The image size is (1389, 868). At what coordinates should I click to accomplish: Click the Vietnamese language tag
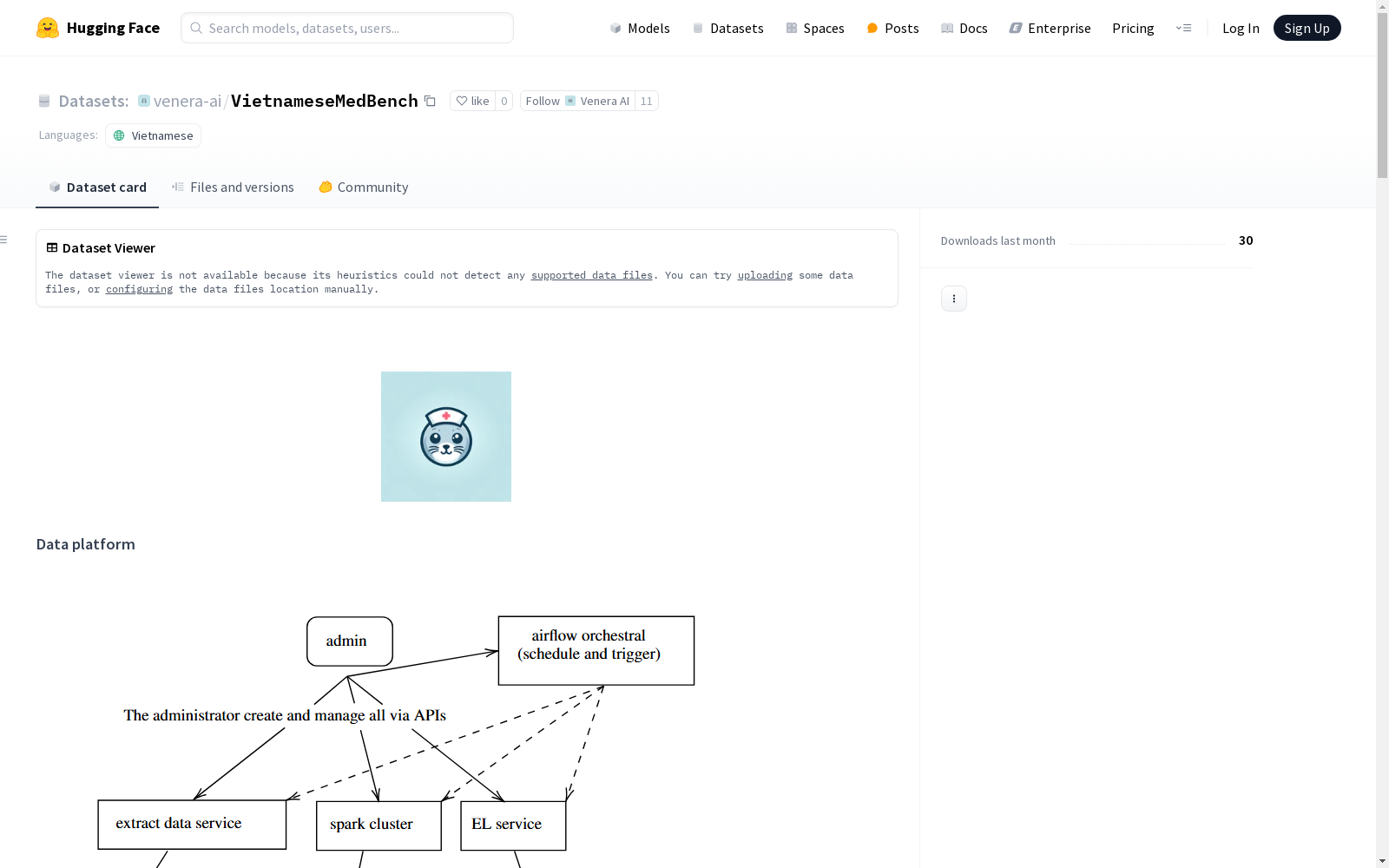[154, 135]
